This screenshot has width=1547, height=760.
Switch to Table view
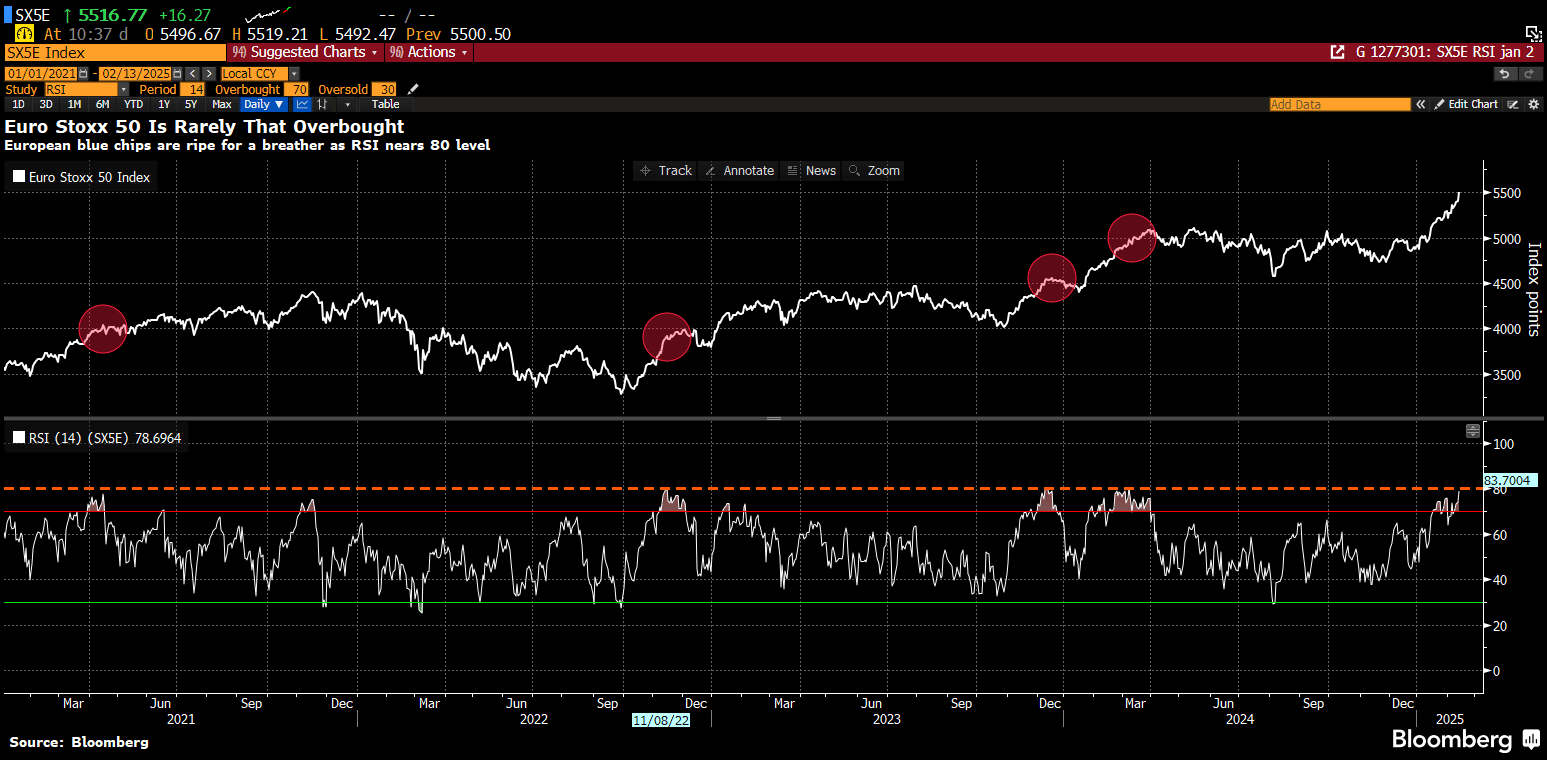click(386, 104)
